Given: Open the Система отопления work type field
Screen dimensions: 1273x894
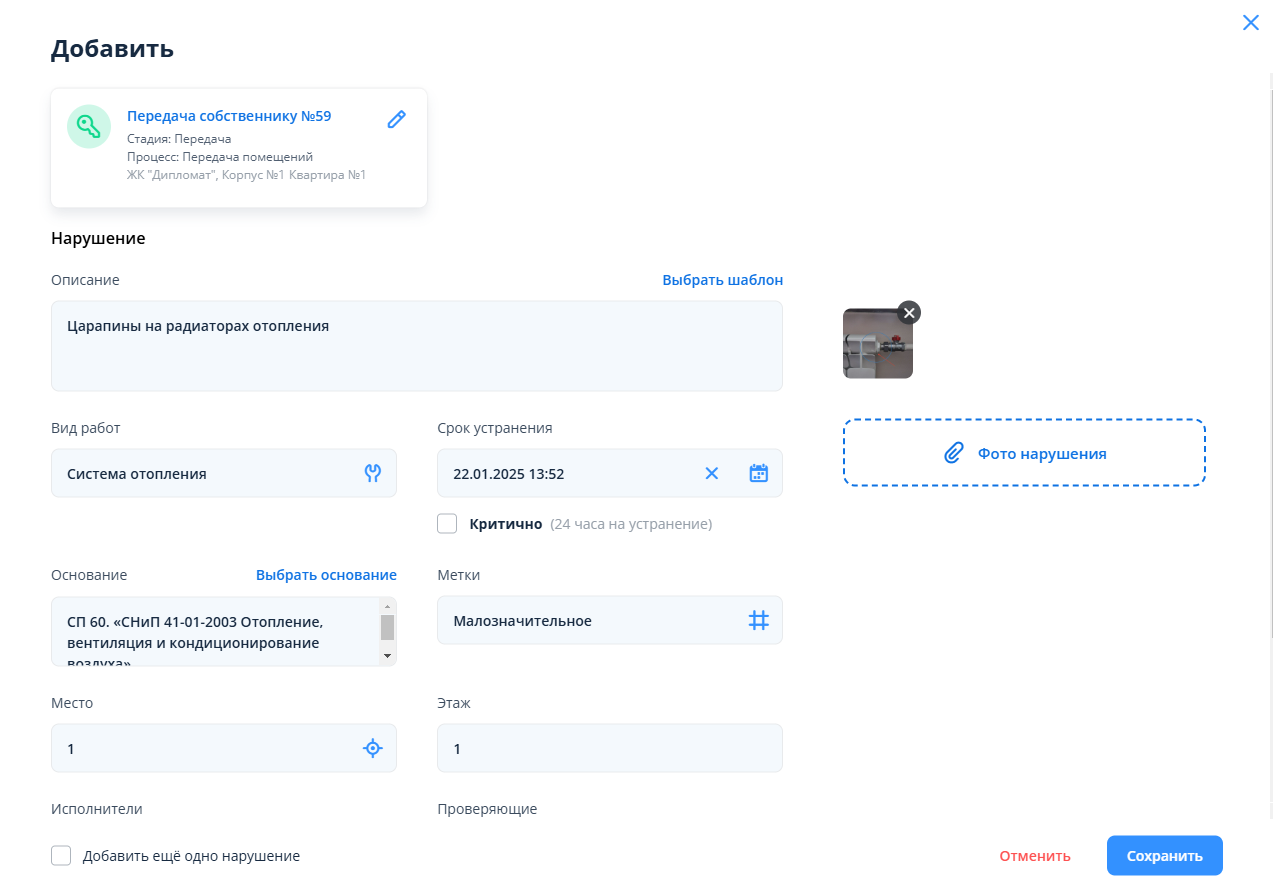Looking at the screenshot, I should point(205,474).
